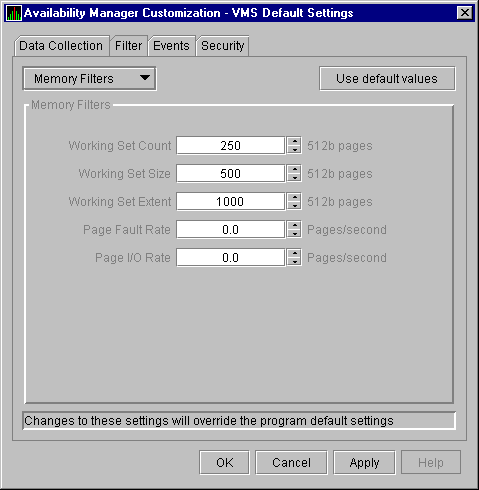This screenshot has width=479, height=490.
Task: Increase Page Fault Rate spinner value
Action: [294, 225]
